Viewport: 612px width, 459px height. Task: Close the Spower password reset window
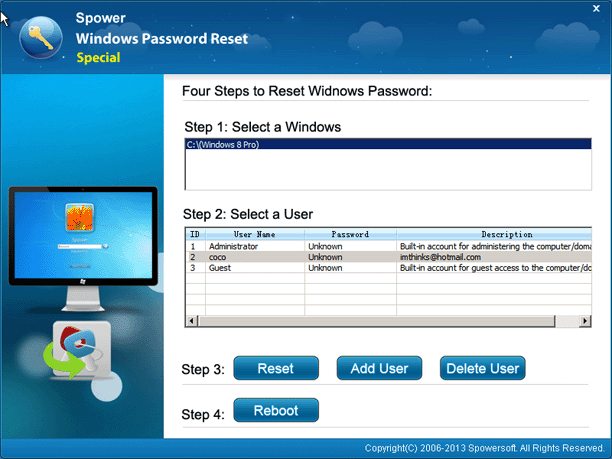596,8
